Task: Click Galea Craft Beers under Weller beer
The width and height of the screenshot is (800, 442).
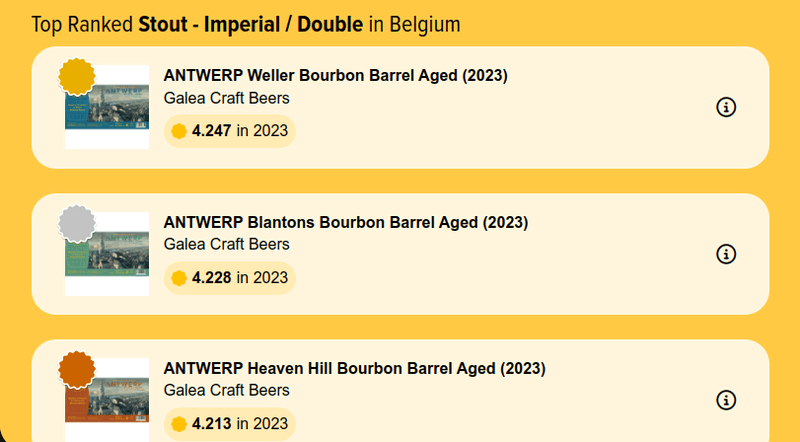Action: [x=226, y=98]
